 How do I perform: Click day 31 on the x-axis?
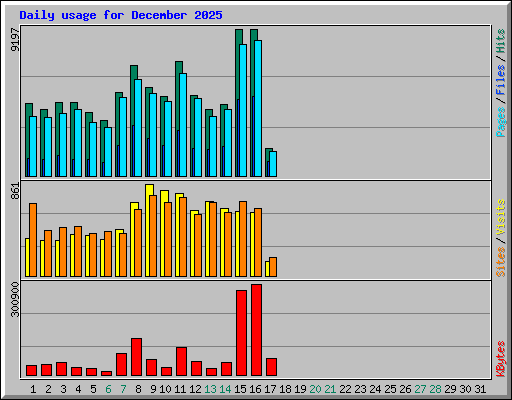pos(480,389)
